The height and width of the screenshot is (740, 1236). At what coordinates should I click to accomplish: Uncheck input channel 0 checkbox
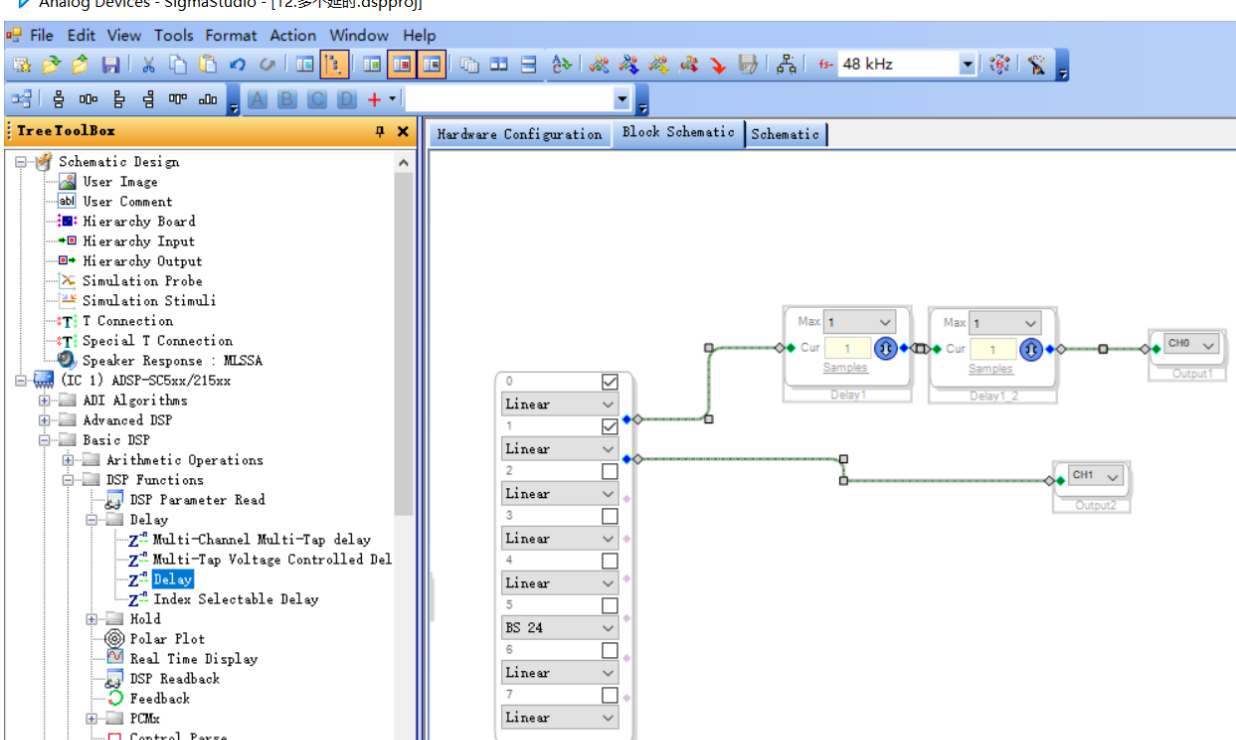(x=610, y=382)
